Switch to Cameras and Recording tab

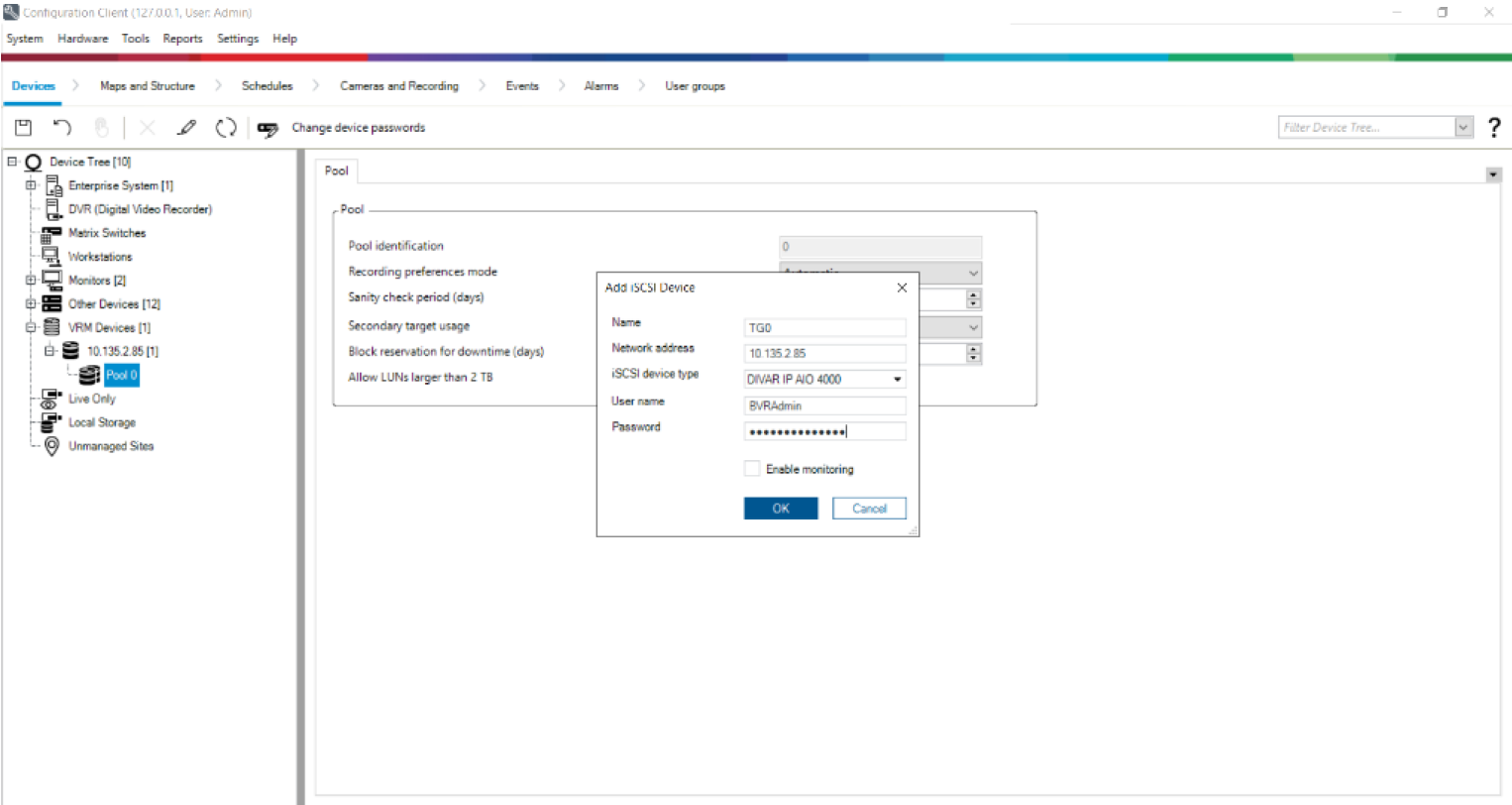tap(398, 86)
